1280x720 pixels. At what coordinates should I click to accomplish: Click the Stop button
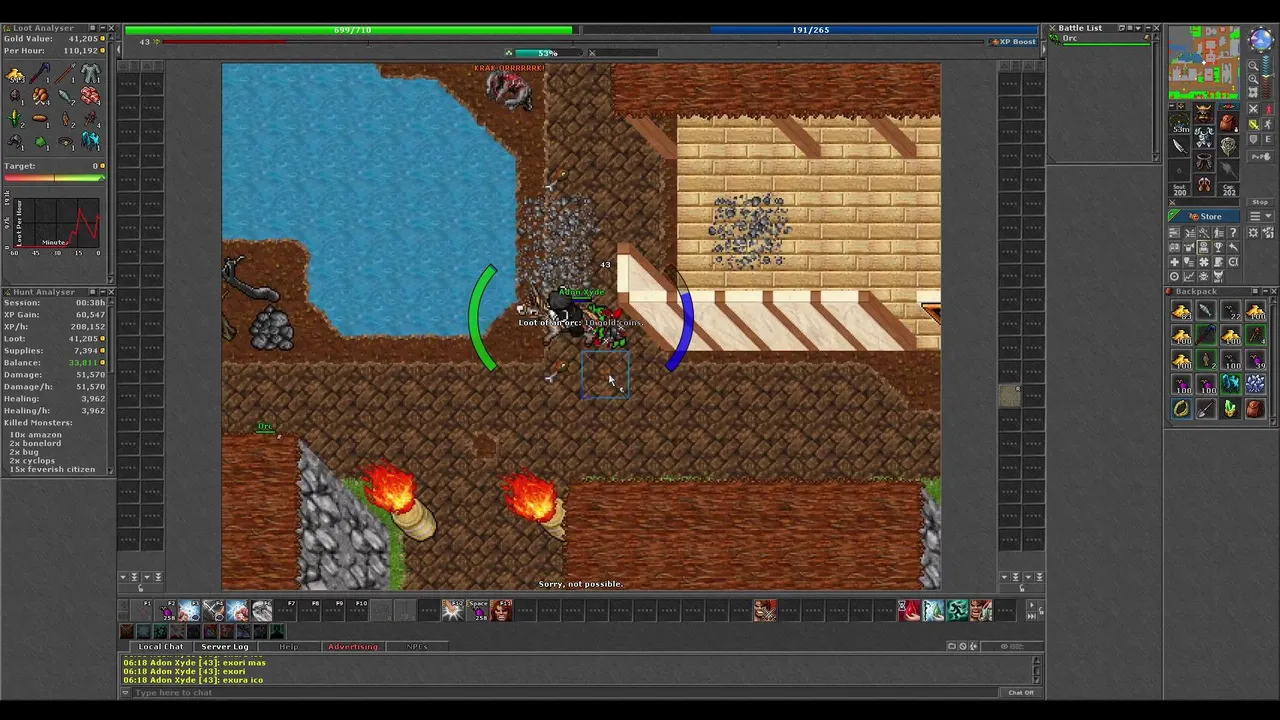(x=1260, y=202)
